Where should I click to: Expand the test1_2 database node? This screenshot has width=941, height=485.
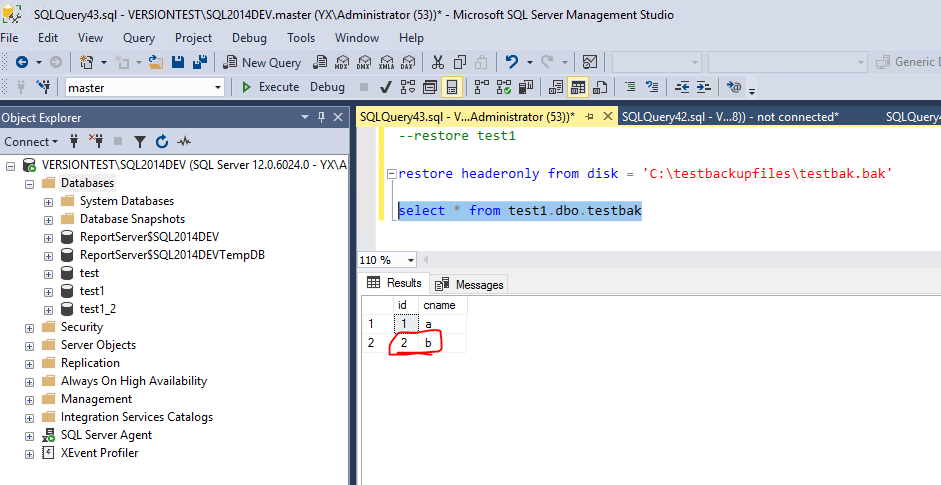[49, 310]
